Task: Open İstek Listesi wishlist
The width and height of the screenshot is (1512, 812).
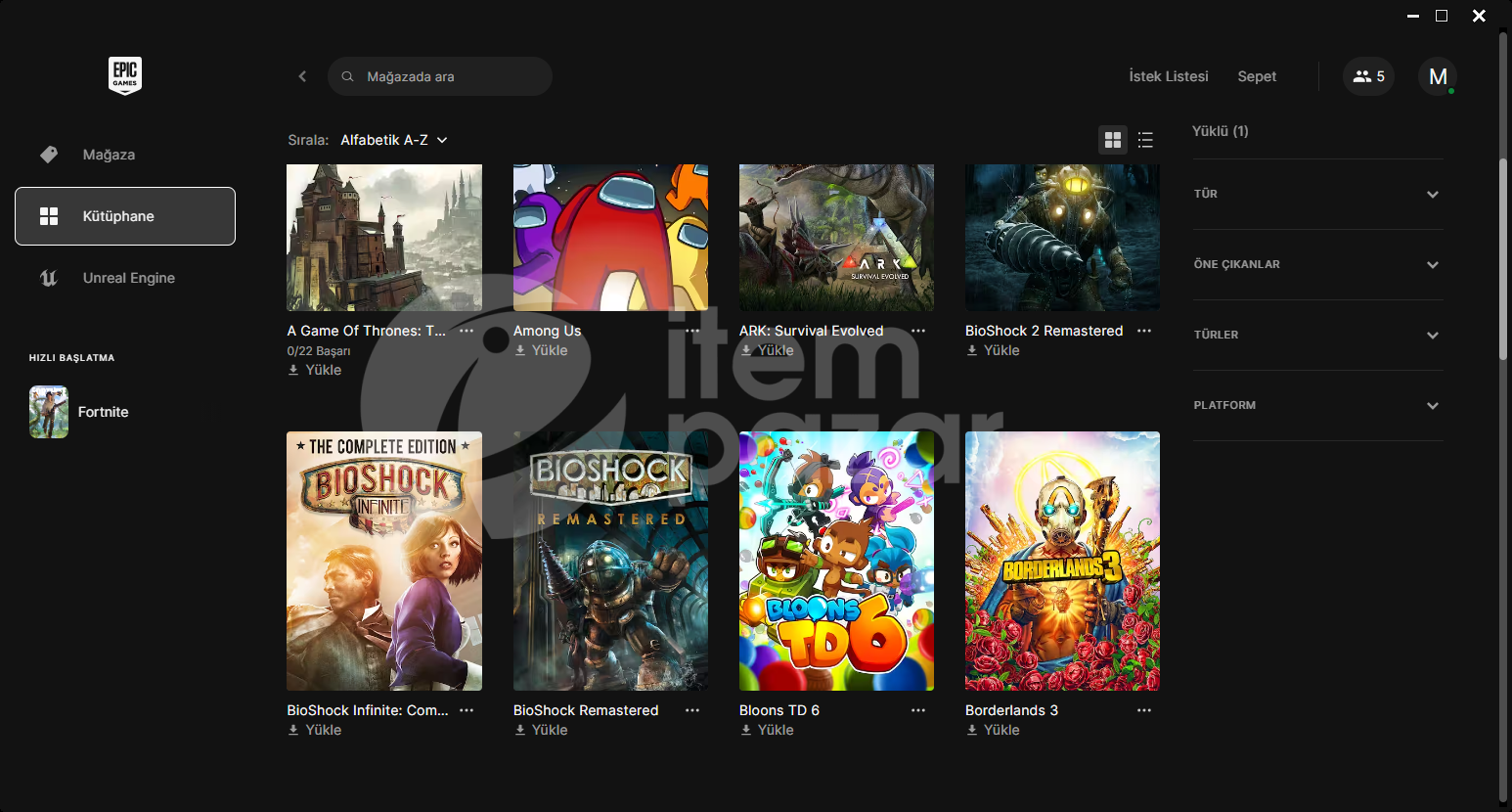Action: pyautogui.click(x=1169, y=76)
